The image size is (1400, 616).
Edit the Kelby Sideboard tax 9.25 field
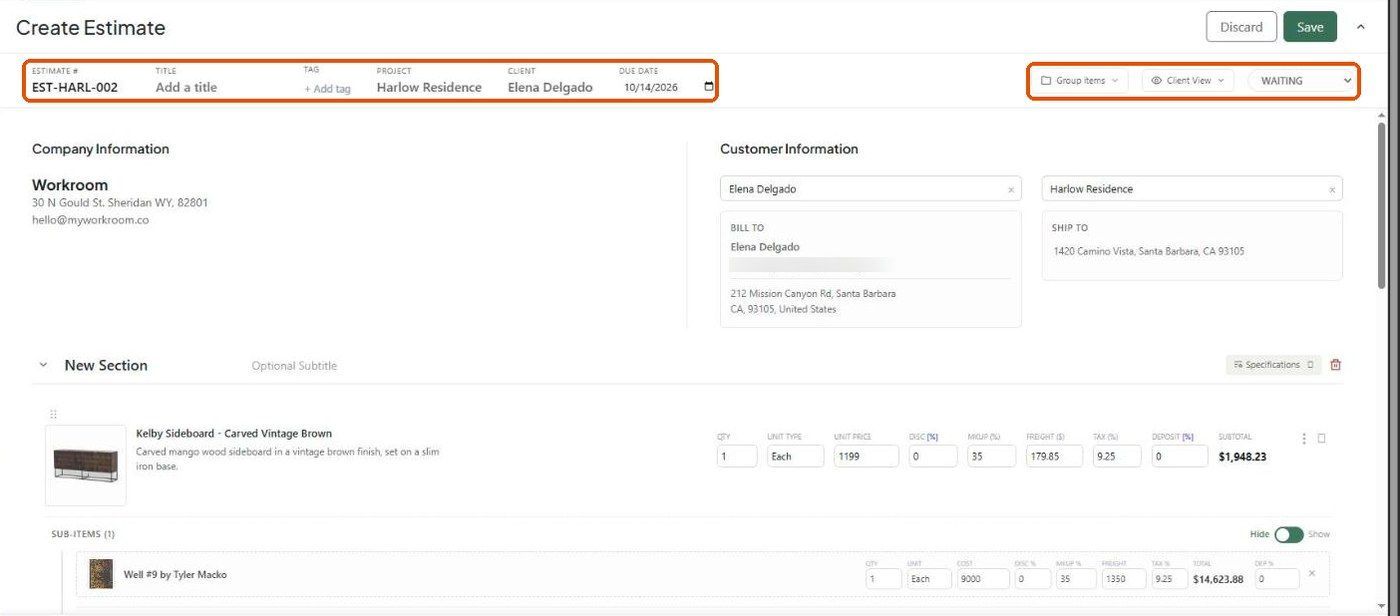click(1117, 456)
